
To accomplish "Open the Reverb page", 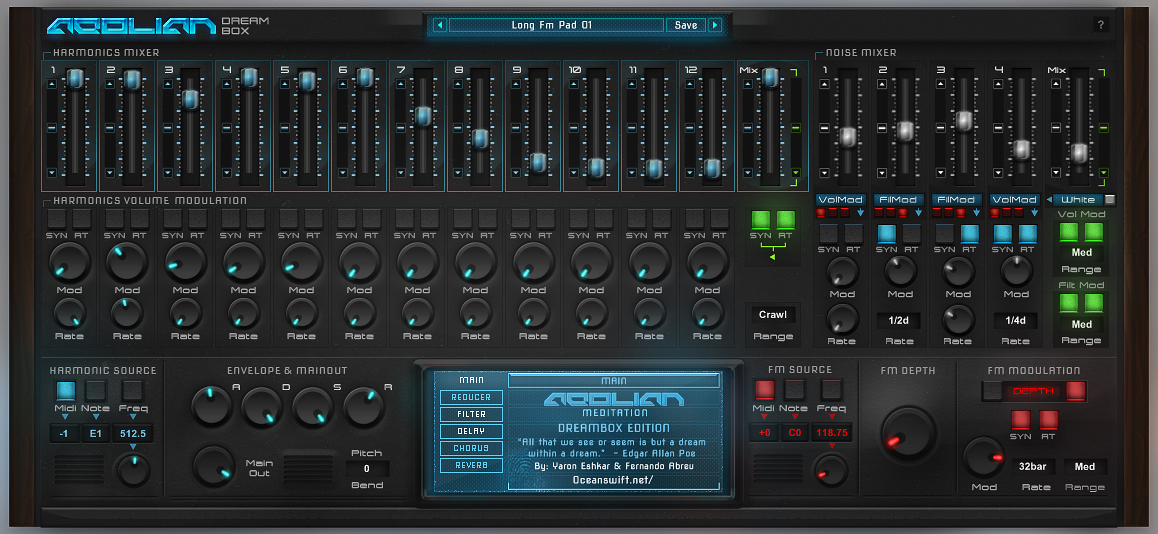I will pyautogui.click(x=472, y=465).
